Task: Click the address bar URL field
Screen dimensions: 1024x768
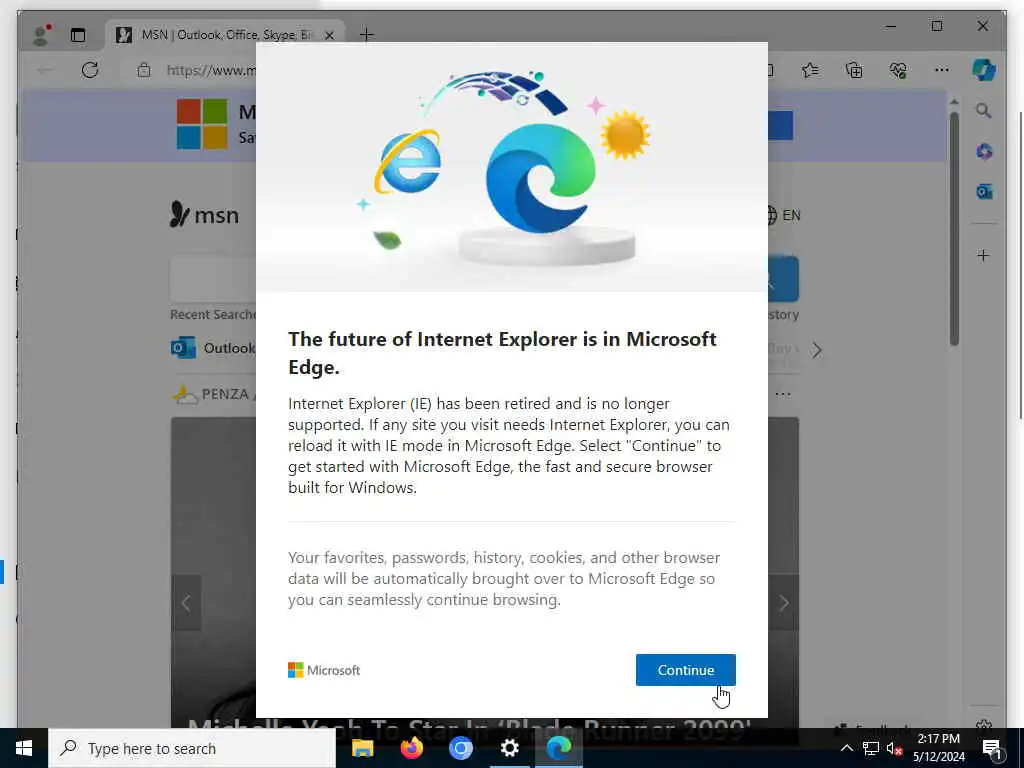Action: pyautogui.click(x=210, y=70)
